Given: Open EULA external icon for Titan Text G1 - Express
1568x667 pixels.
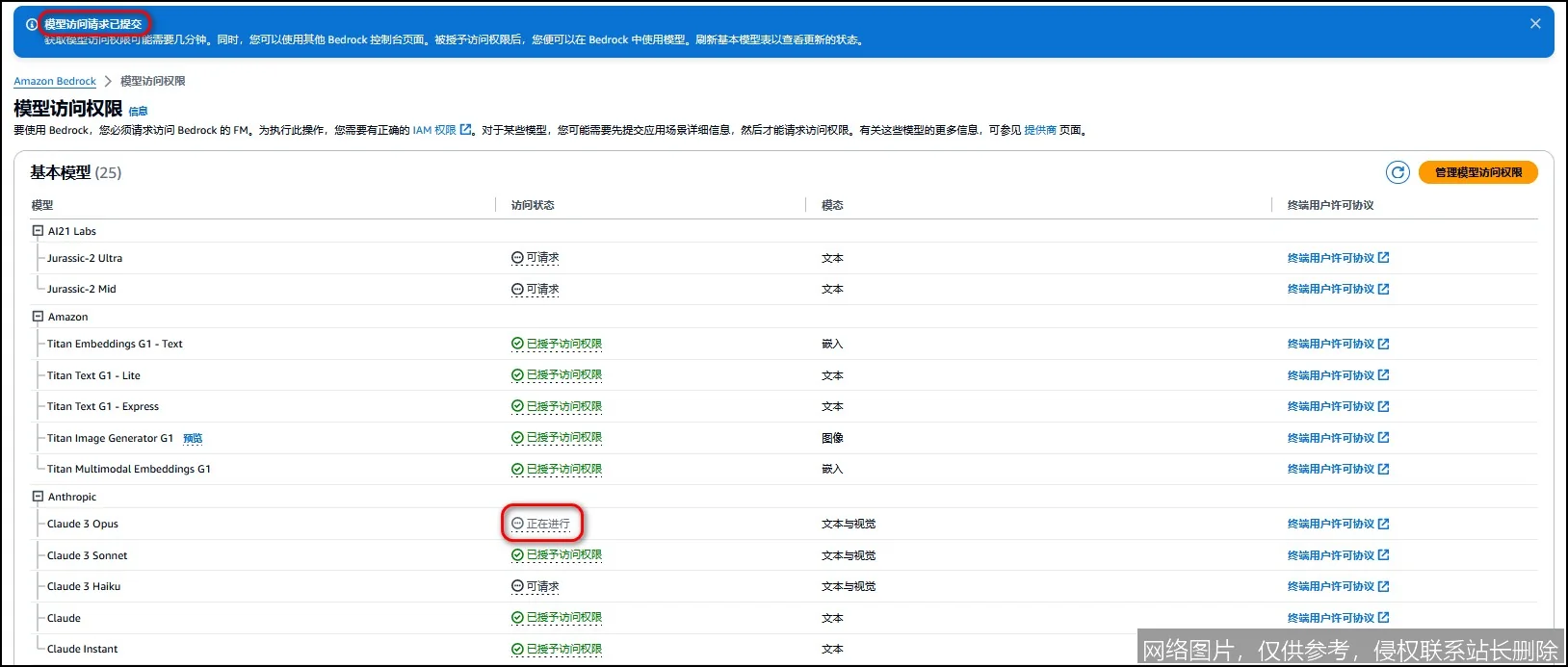Looking at the screenshot, I should [1384, 406].
